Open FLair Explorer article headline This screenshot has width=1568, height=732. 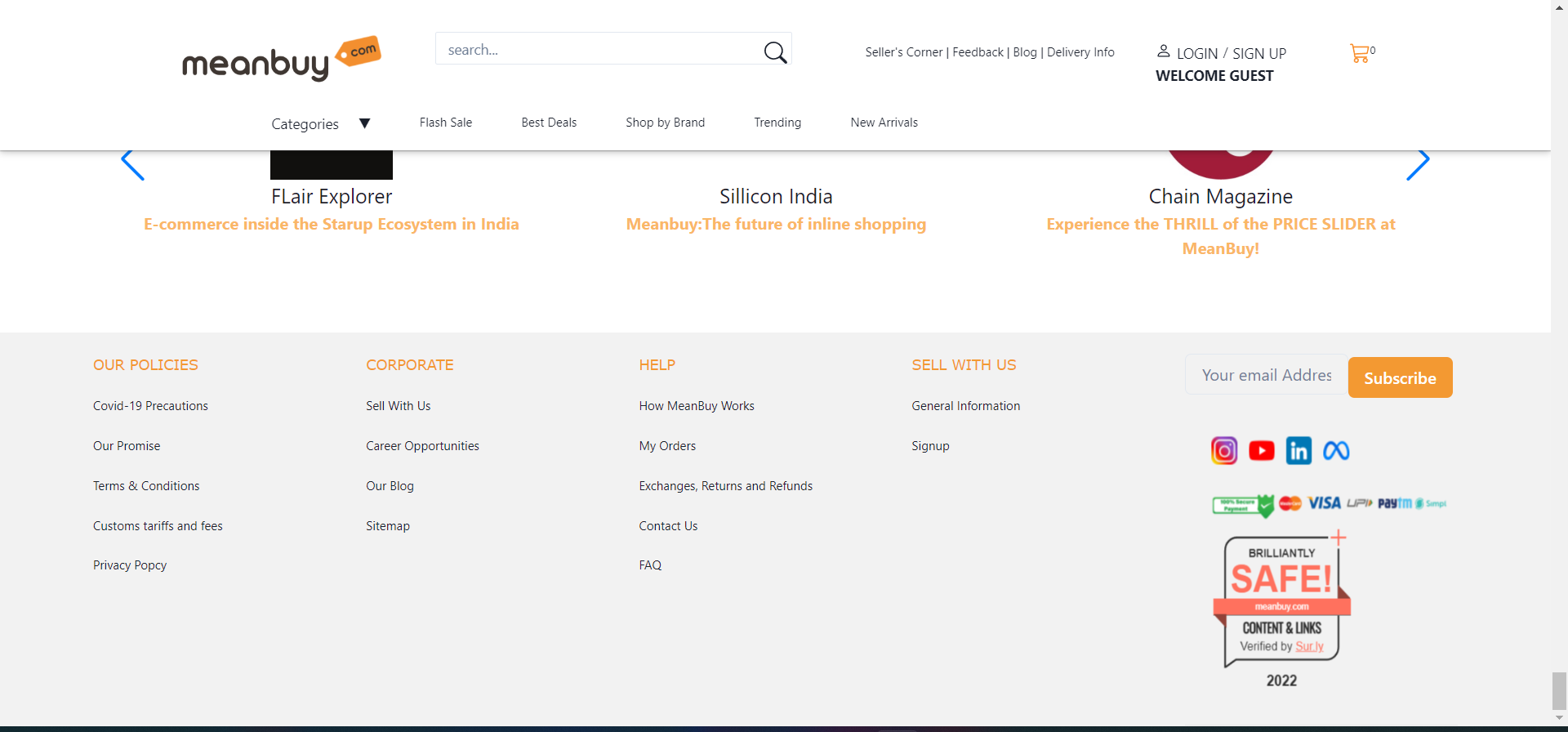(x=332, y=224)
